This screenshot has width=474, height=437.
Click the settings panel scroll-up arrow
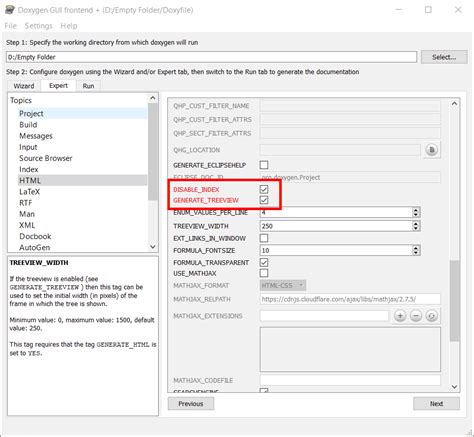pos(454,104)
